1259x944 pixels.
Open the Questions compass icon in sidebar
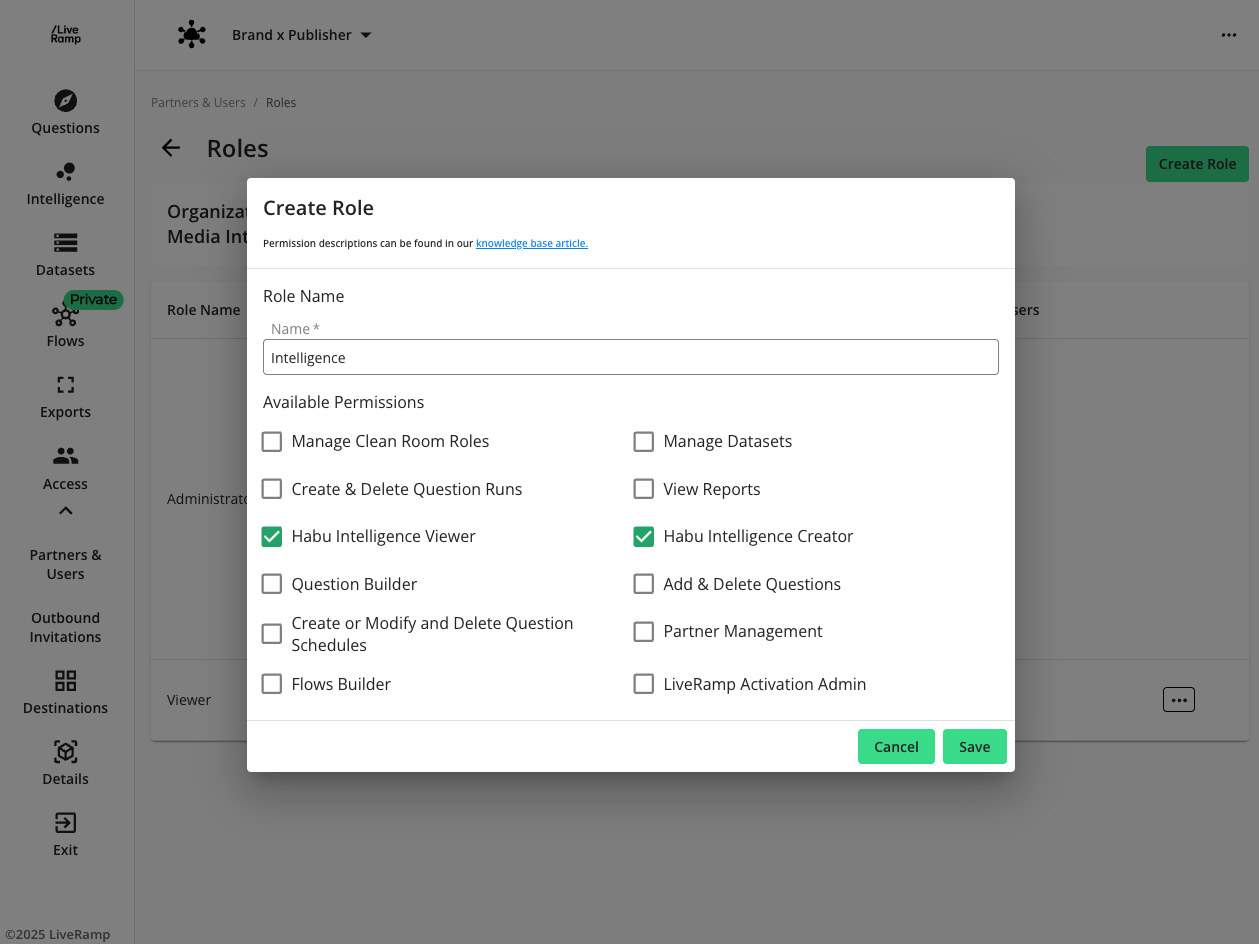[65, 101]
